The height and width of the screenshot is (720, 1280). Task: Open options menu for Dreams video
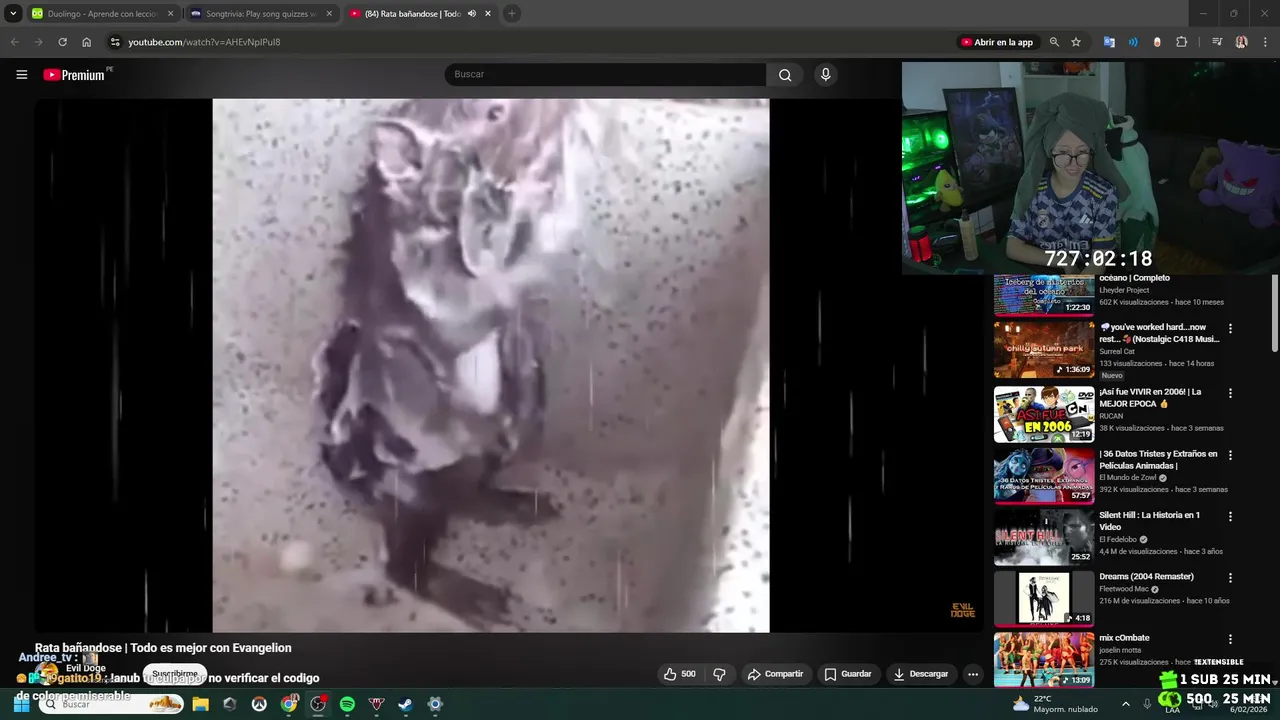click(x=1230, y=578)
